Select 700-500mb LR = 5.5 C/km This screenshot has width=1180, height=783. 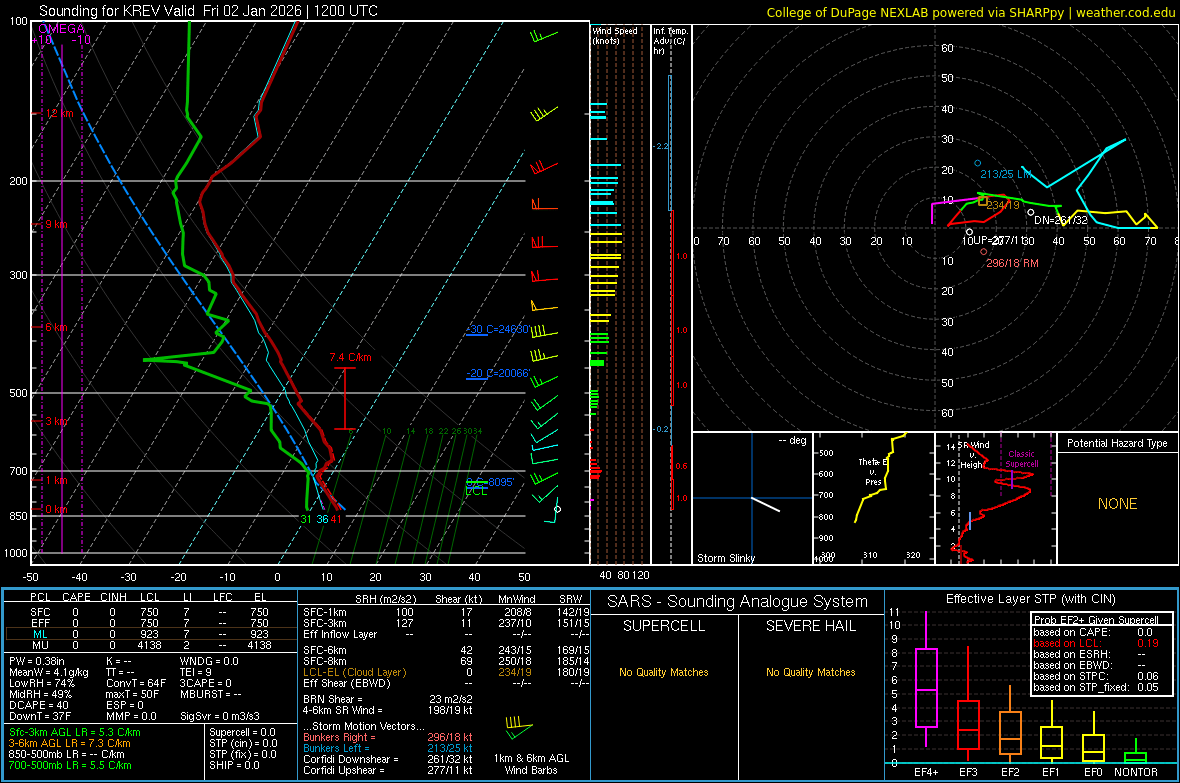(70, 766)
